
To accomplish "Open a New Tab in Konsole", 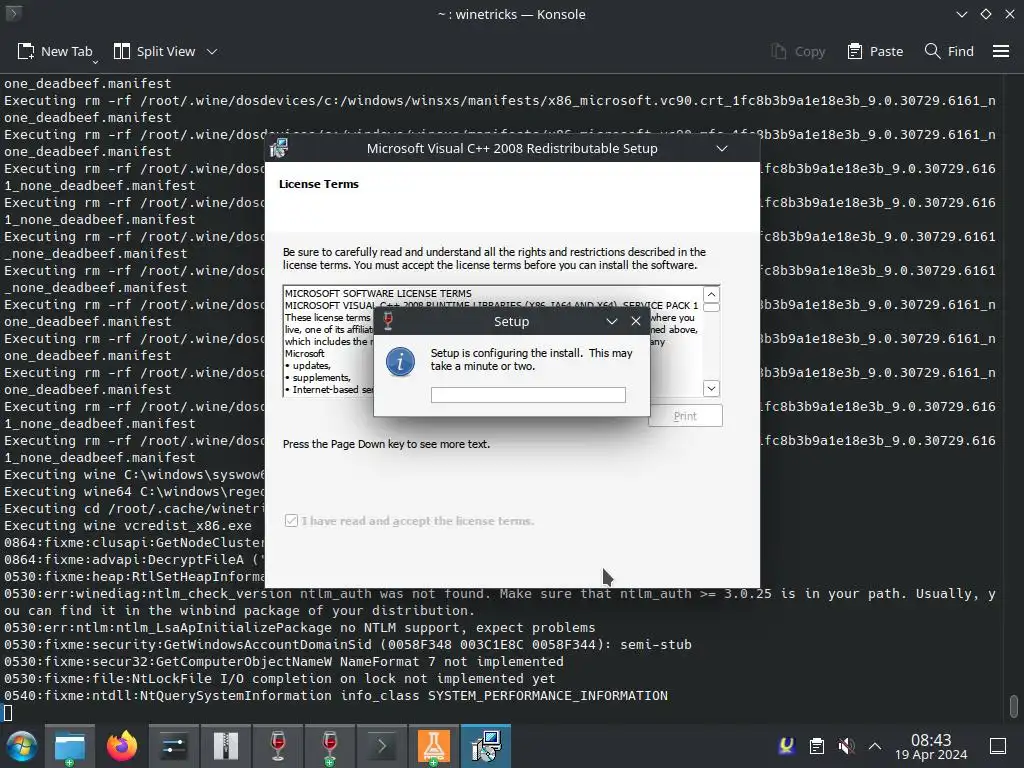I will point(55,52).
